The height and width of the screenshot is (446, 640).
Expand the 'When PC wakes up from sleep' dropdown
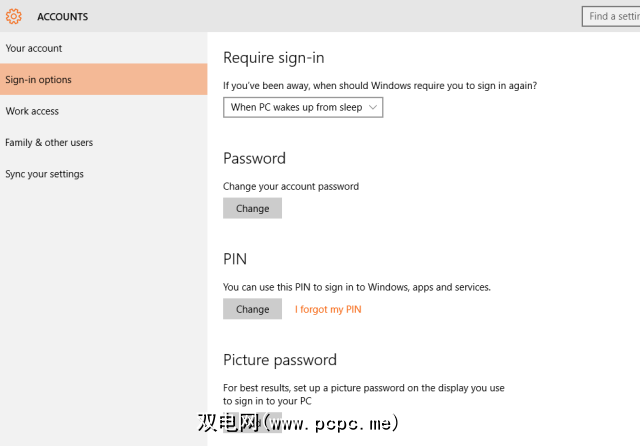coord(303,107)
